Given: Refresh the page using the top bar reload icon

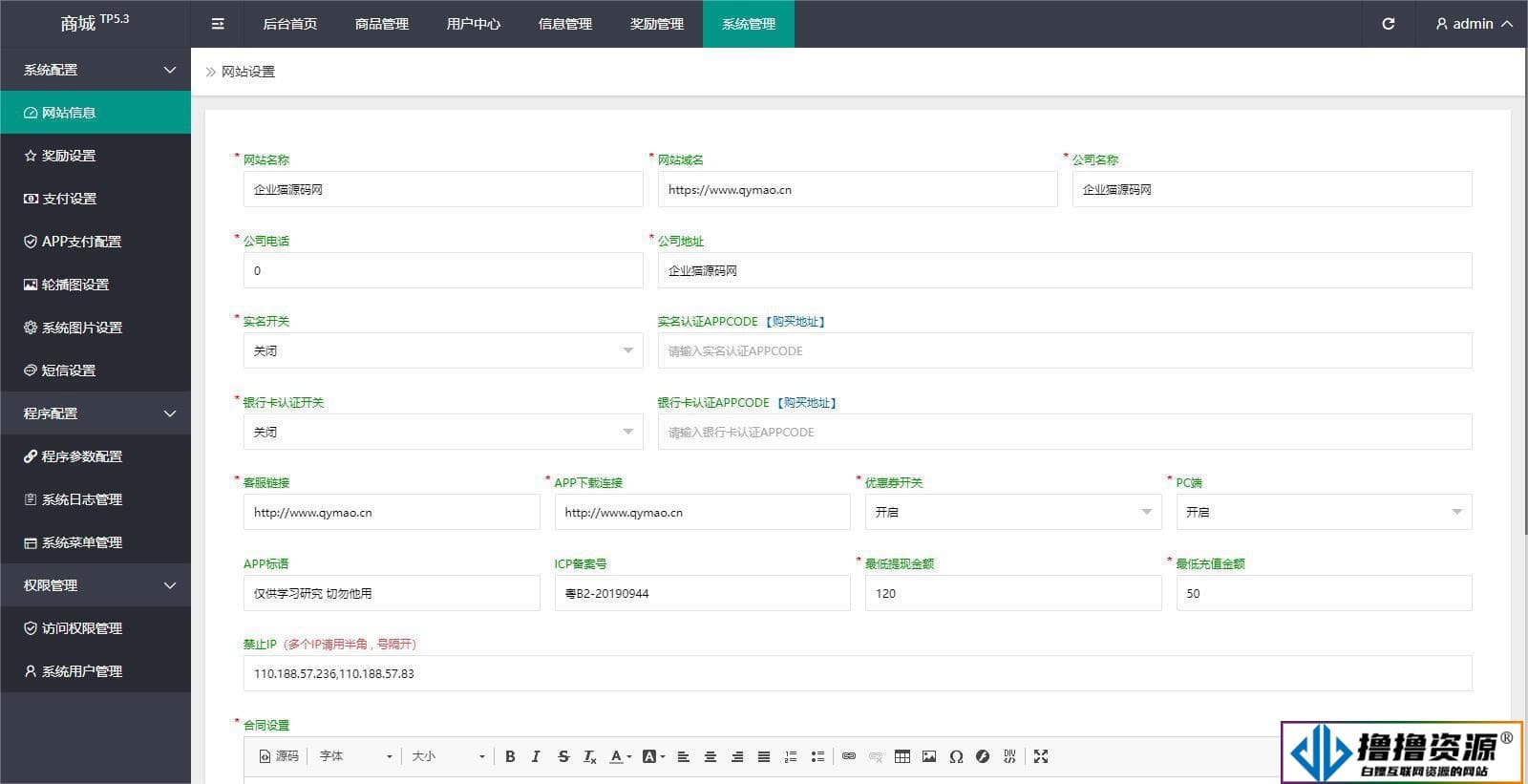Looking at the screenshot, I should pyautogui.click(x=1388, y=24).
